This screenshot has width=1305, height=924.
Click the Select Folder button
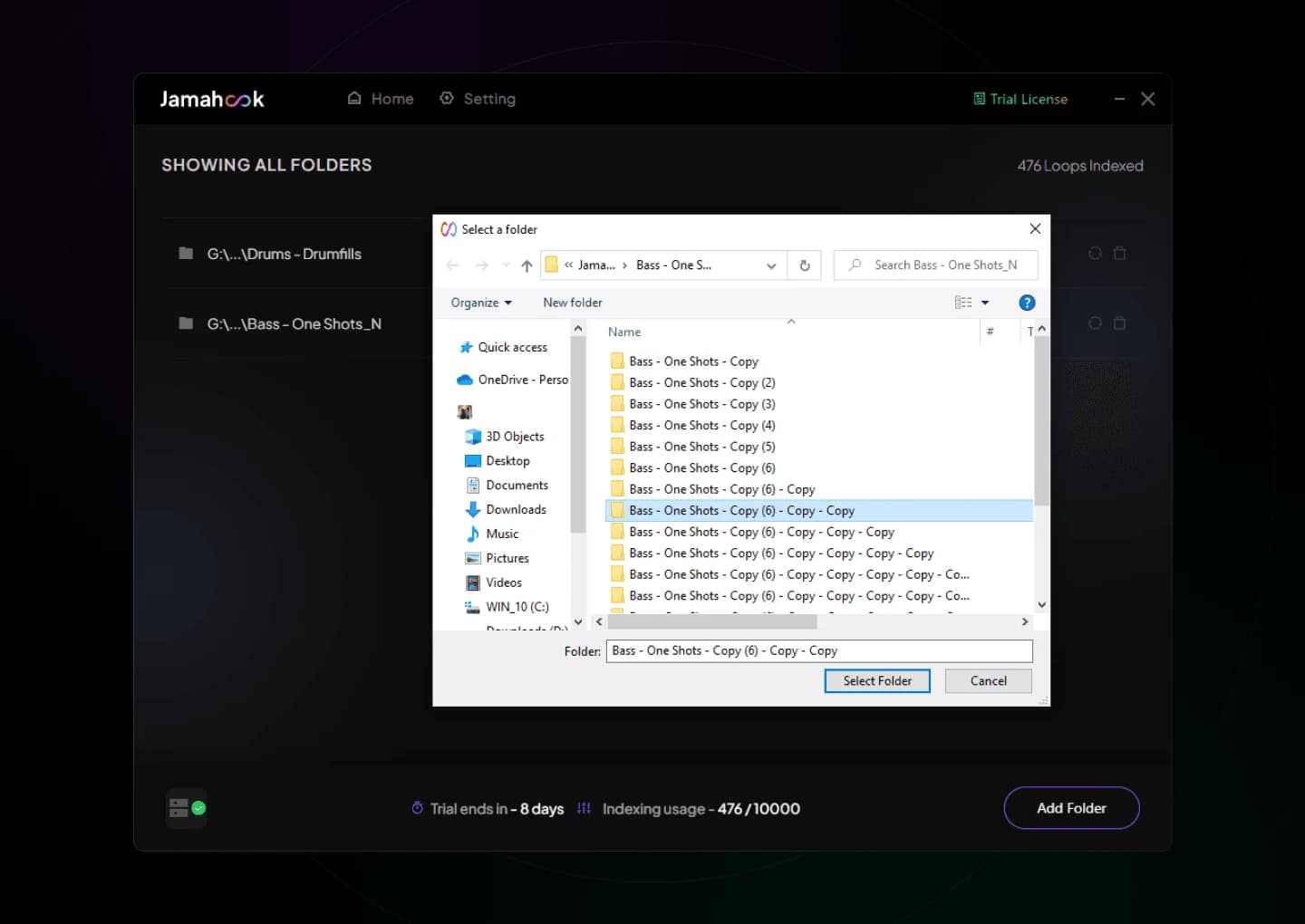click(x=876, y=680)
